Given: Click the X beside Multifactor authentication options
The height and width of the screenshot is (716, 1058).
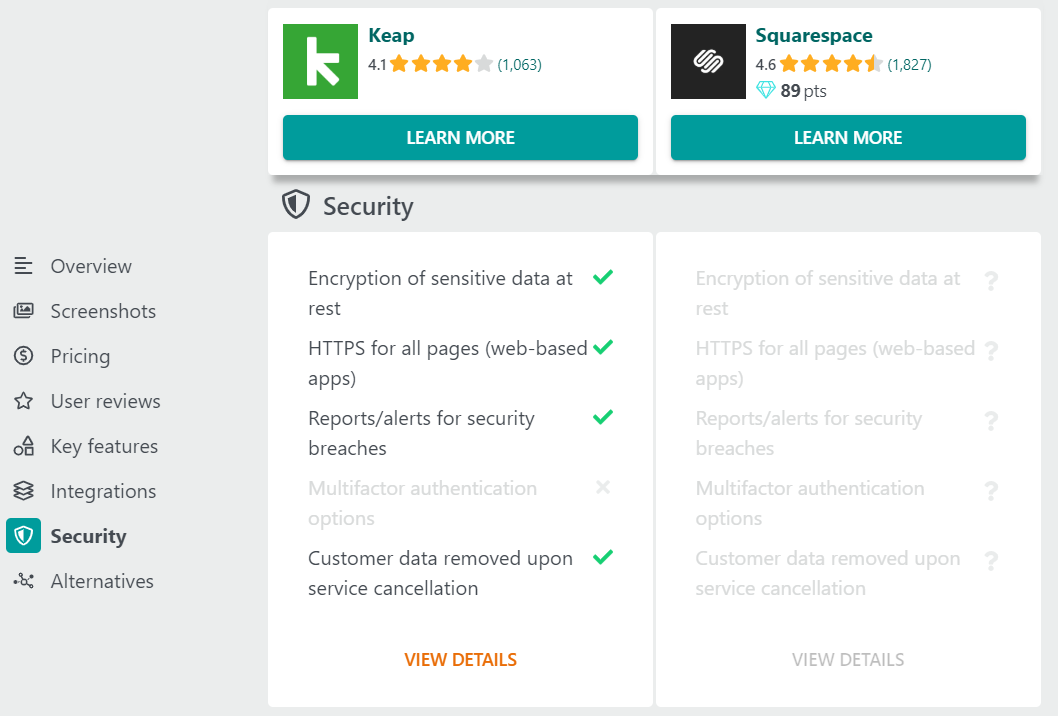Looking at the screenshot, I should click(602, 488).
